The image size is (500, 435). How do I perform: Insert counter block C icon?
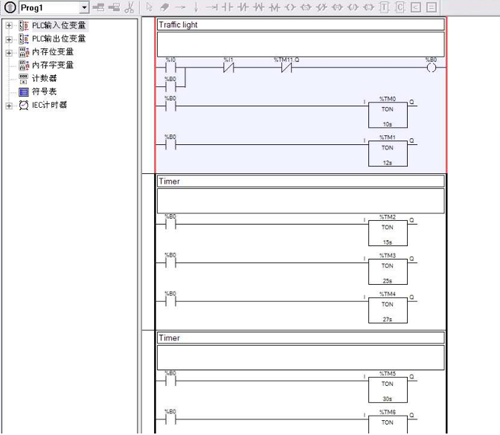click(400, 7)
